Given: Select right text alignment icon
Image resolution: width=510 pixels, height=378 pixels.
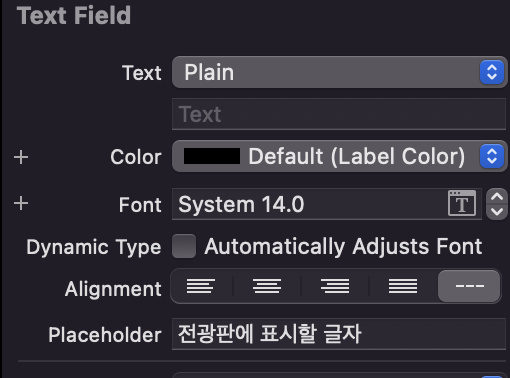Looking at the screenshot, I should click(x=335, y=286).
